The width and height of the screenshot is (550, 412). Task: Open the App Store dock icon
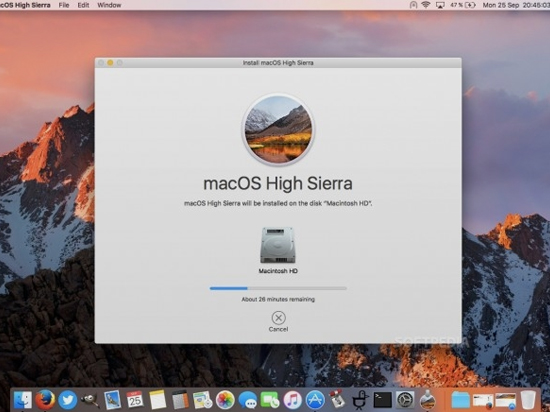point(315,400)
